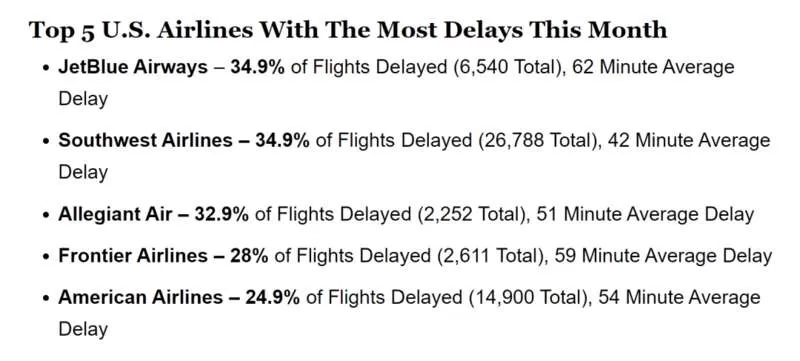Click the Frontier Airlines bold name
This screenshot has width=800, height=361.
133,255
